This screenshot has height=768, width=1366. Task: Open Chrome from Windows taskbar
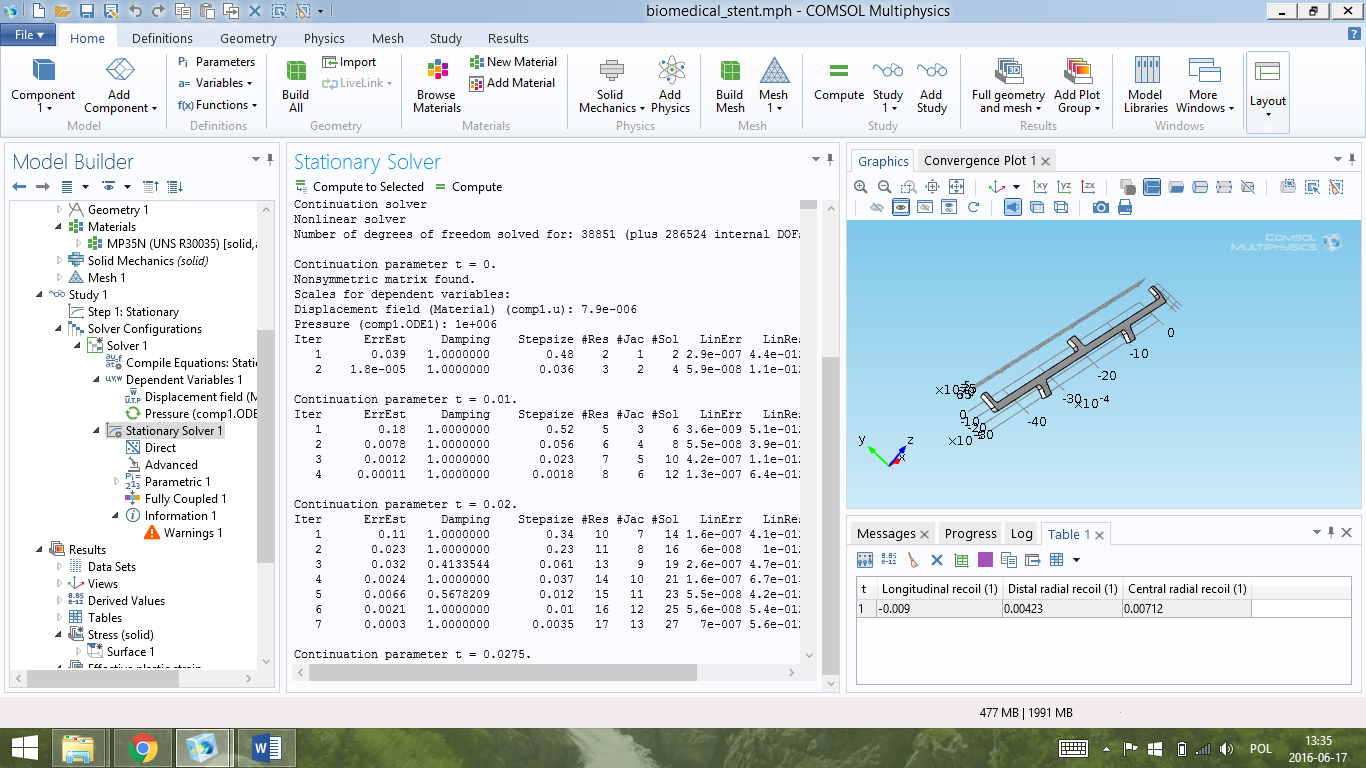pos(143,748)
